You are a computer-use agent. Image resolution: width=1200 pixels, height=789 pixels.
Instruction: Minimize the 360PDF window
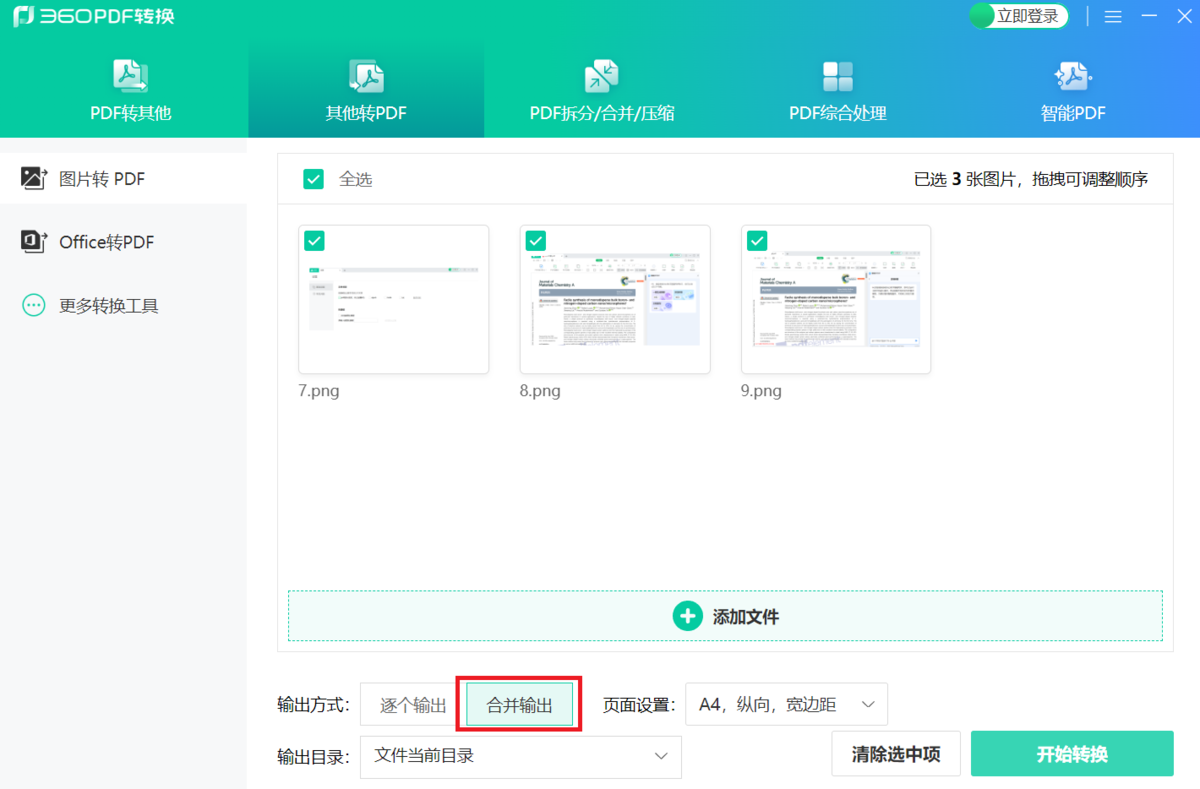tap(1150, 17)
